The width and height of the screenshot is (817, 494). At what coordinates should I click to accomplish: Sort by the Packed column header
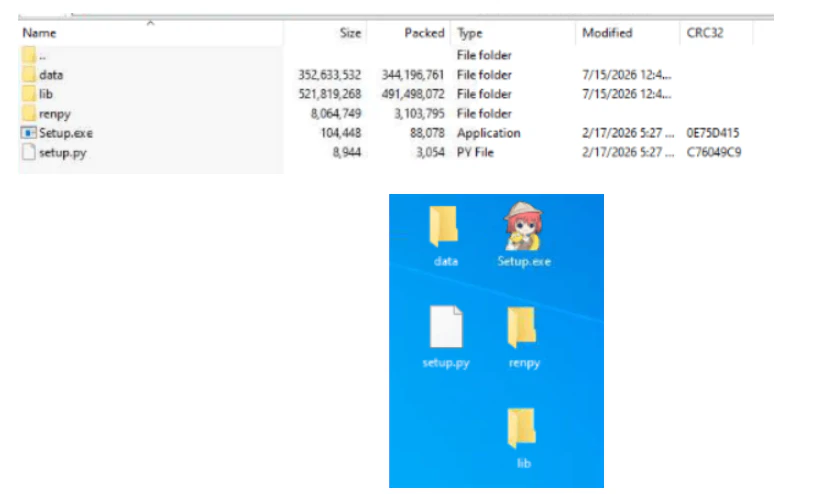(x=424, y=33)
